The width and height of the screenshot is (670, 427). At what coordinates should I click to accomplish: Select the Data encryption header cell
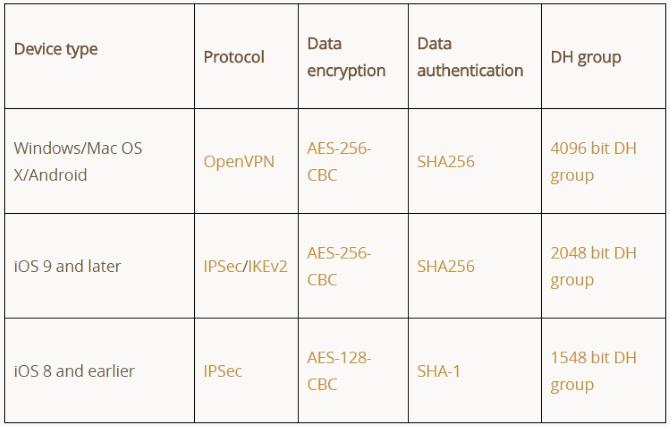point(346,57)
